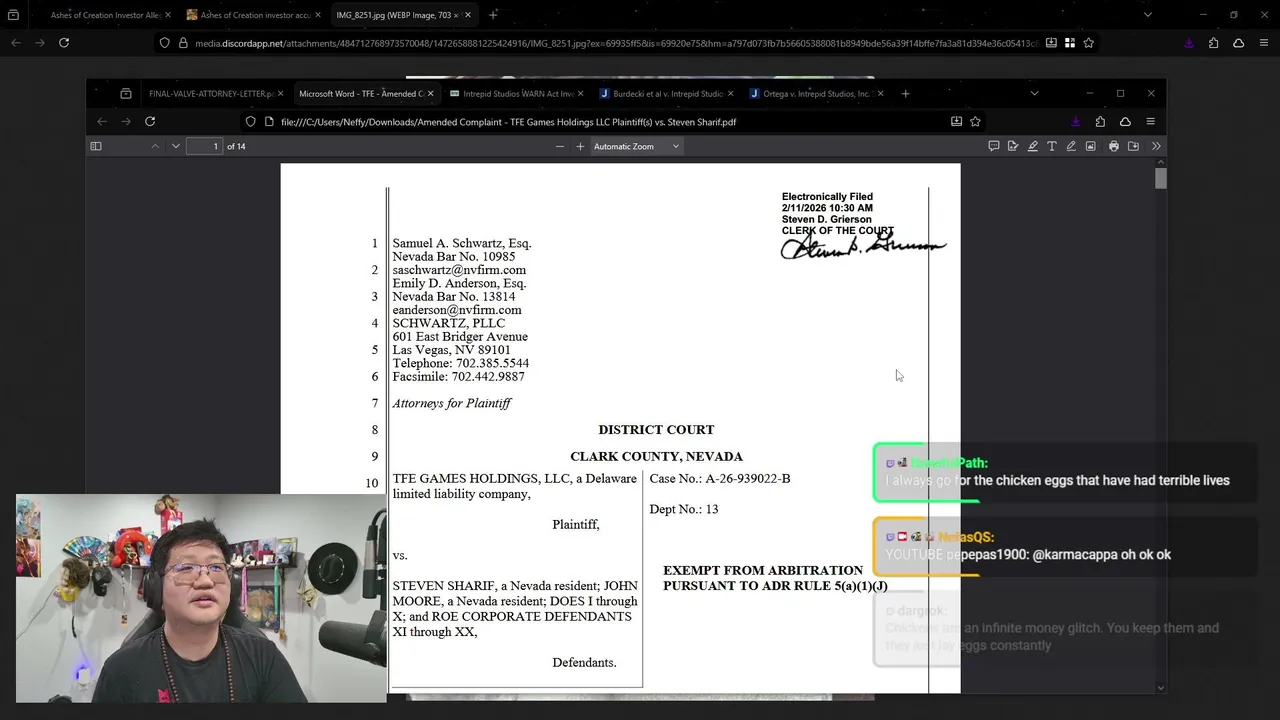1280x720 pixels.
Task: Open PDF viewer more tools menu
Action: pos(1156,146)
